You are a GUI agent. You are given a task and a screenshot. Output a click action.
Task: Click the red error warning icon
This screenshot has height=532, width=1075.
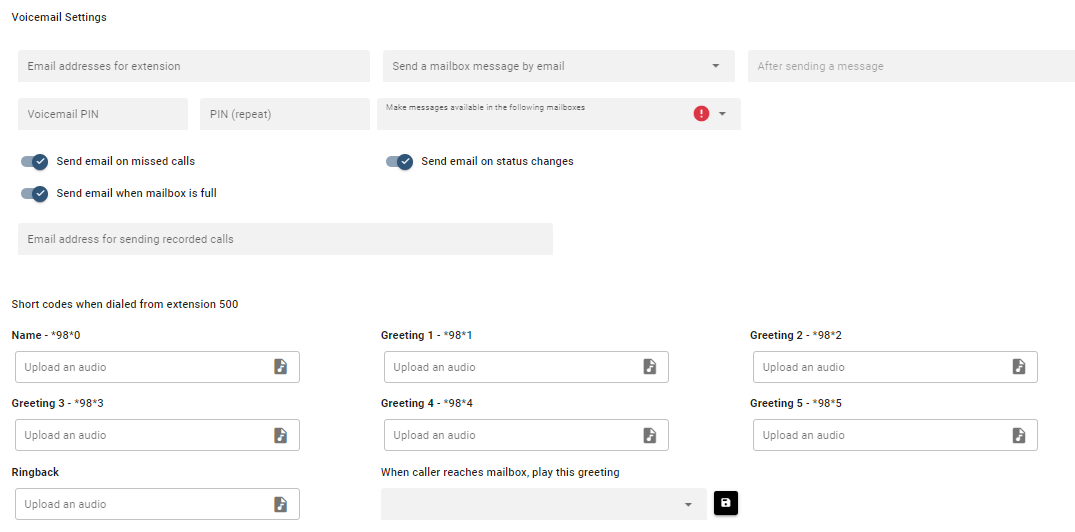(701, 114)
